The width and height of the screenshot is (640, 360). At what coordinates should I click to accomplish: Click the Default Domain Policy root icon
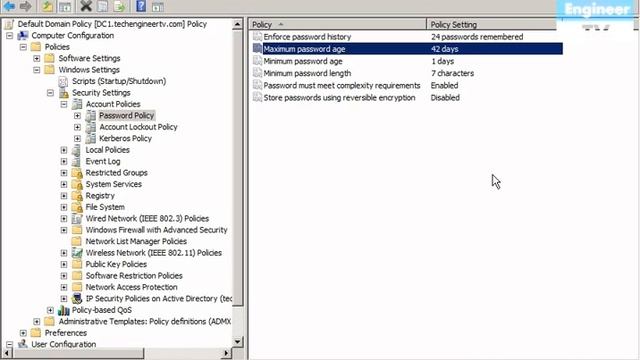pos(10,24)
